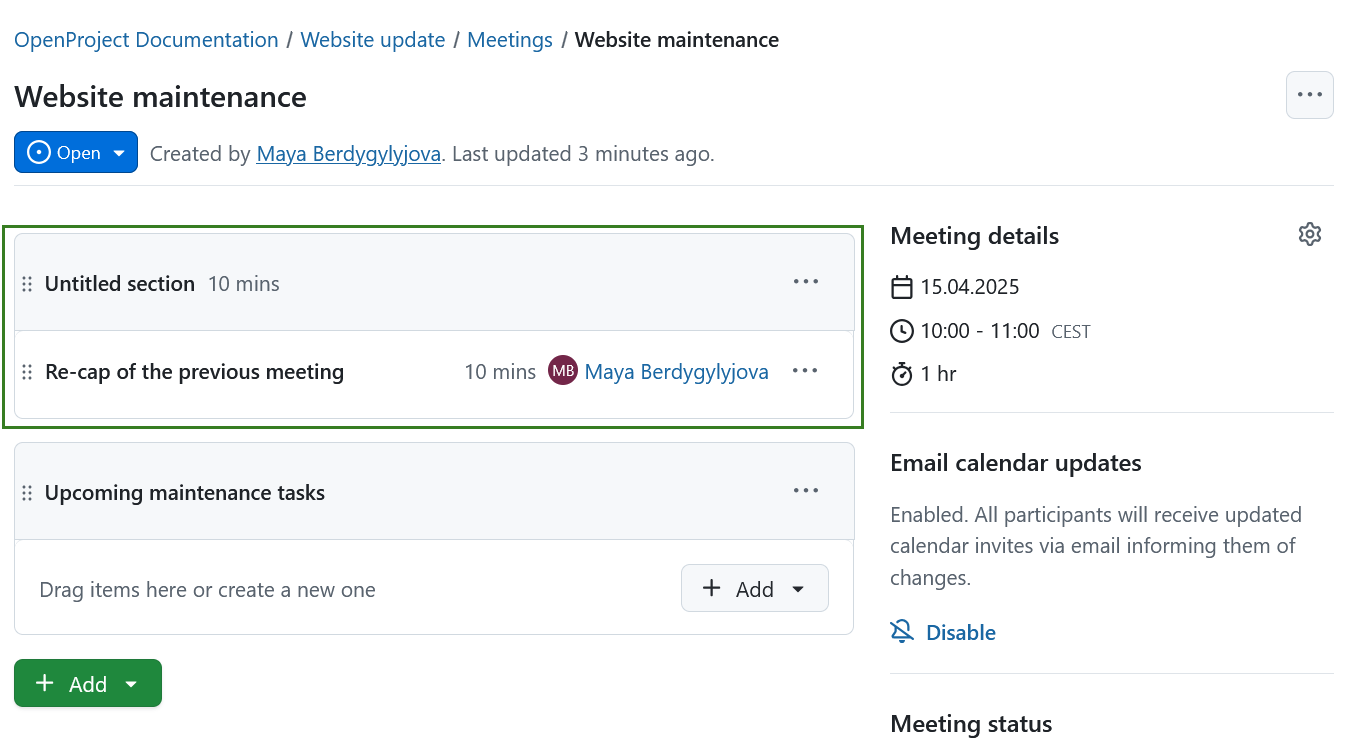
Task: Expand the Add dropdown inside empty section
Action: 755,588
